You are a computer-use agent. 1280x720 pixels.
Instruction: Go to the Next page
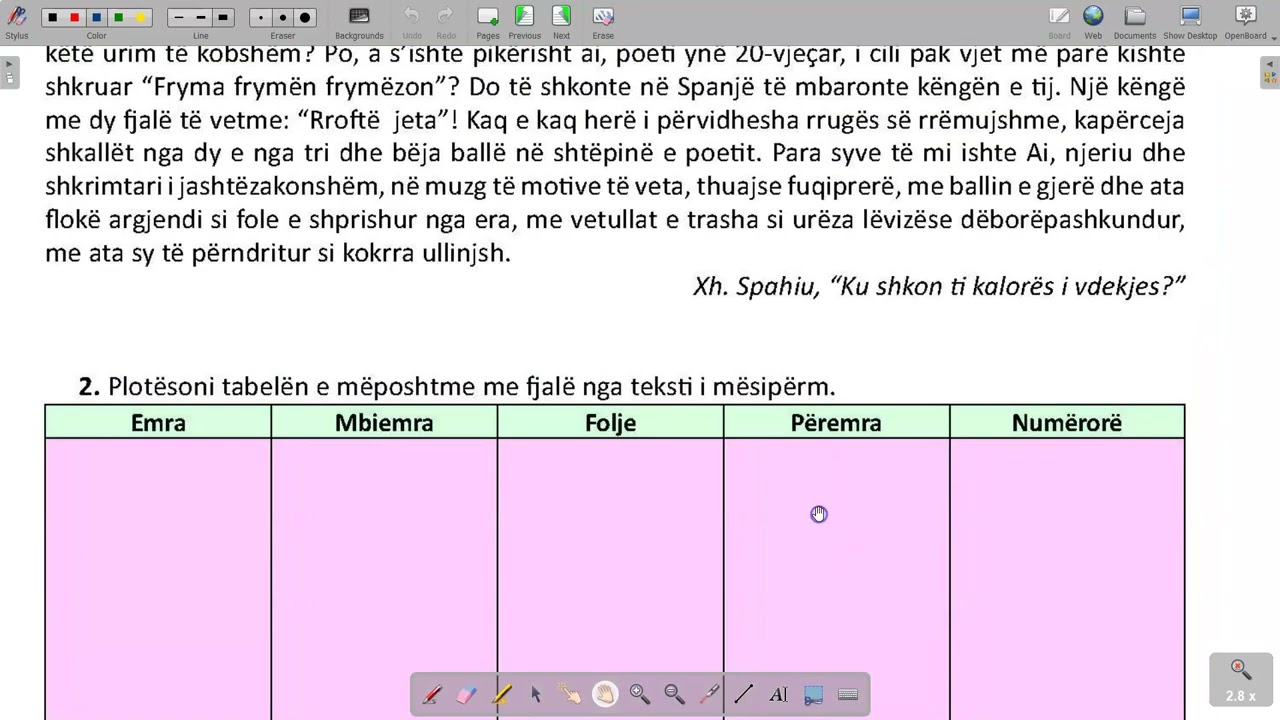click(561, 22)
